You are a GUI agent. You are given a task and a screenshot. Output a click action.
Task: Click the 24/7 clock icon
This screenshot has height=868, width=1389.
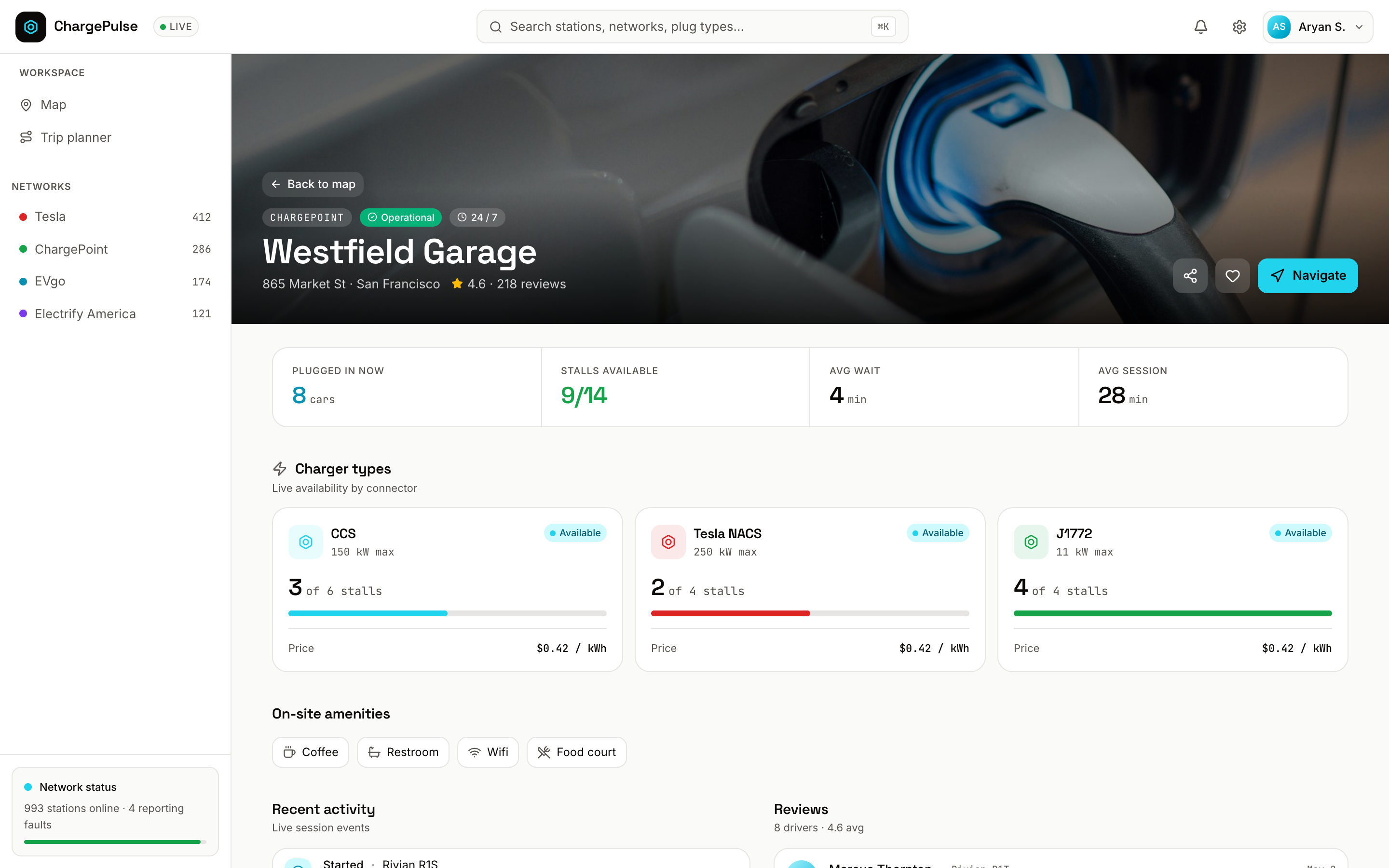click(462, 217)
